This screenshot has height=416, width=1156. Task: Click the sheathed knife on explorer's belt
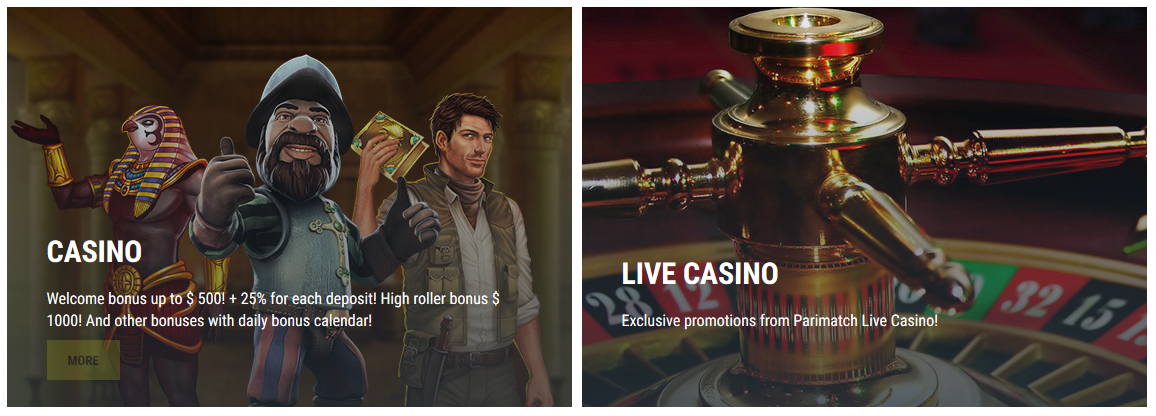(x=441, y=358)
